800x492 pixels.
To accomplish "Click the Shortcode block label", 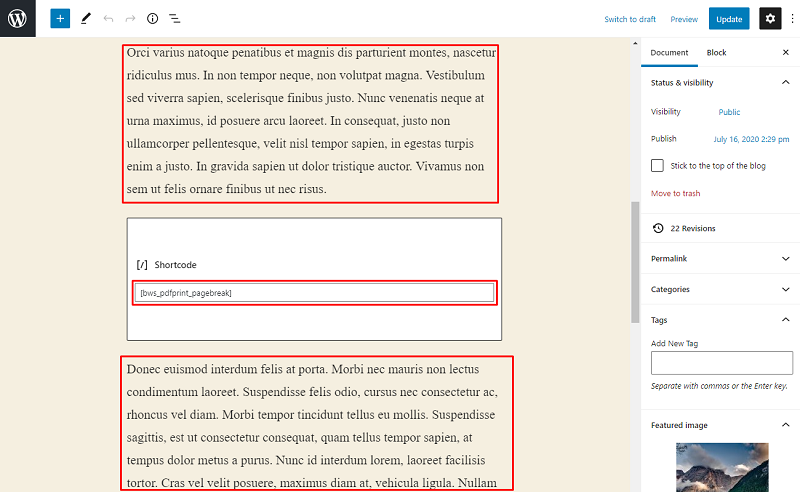I will pyautogui.click(x=176, y=265).
